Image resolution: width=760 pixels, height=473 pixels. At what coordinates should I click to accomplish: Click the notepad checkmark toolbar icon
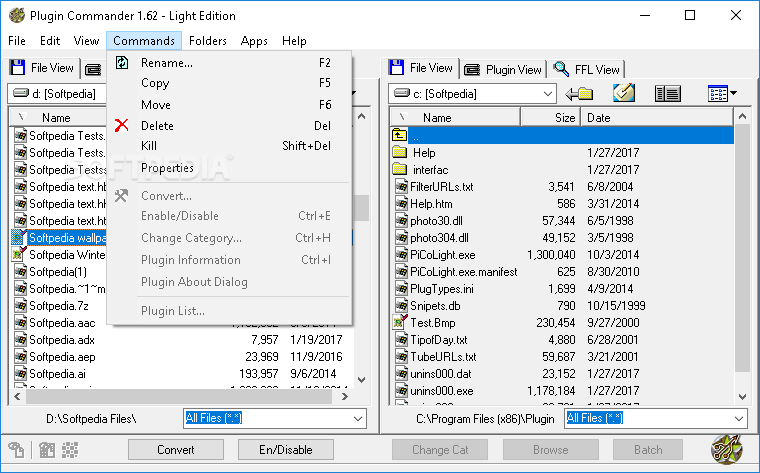[x=624, y=93]
